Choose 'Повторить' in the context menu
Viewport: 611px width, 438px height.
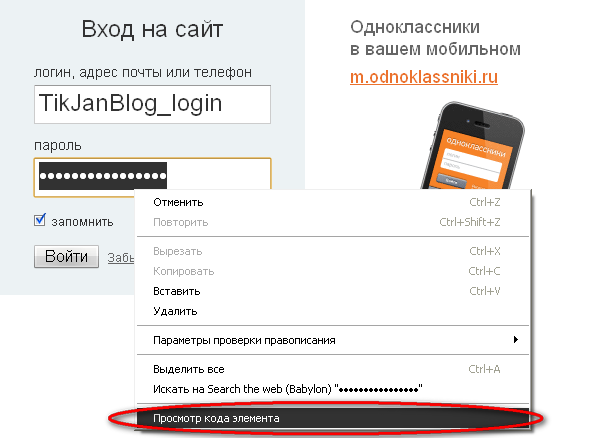coord(333,222)
